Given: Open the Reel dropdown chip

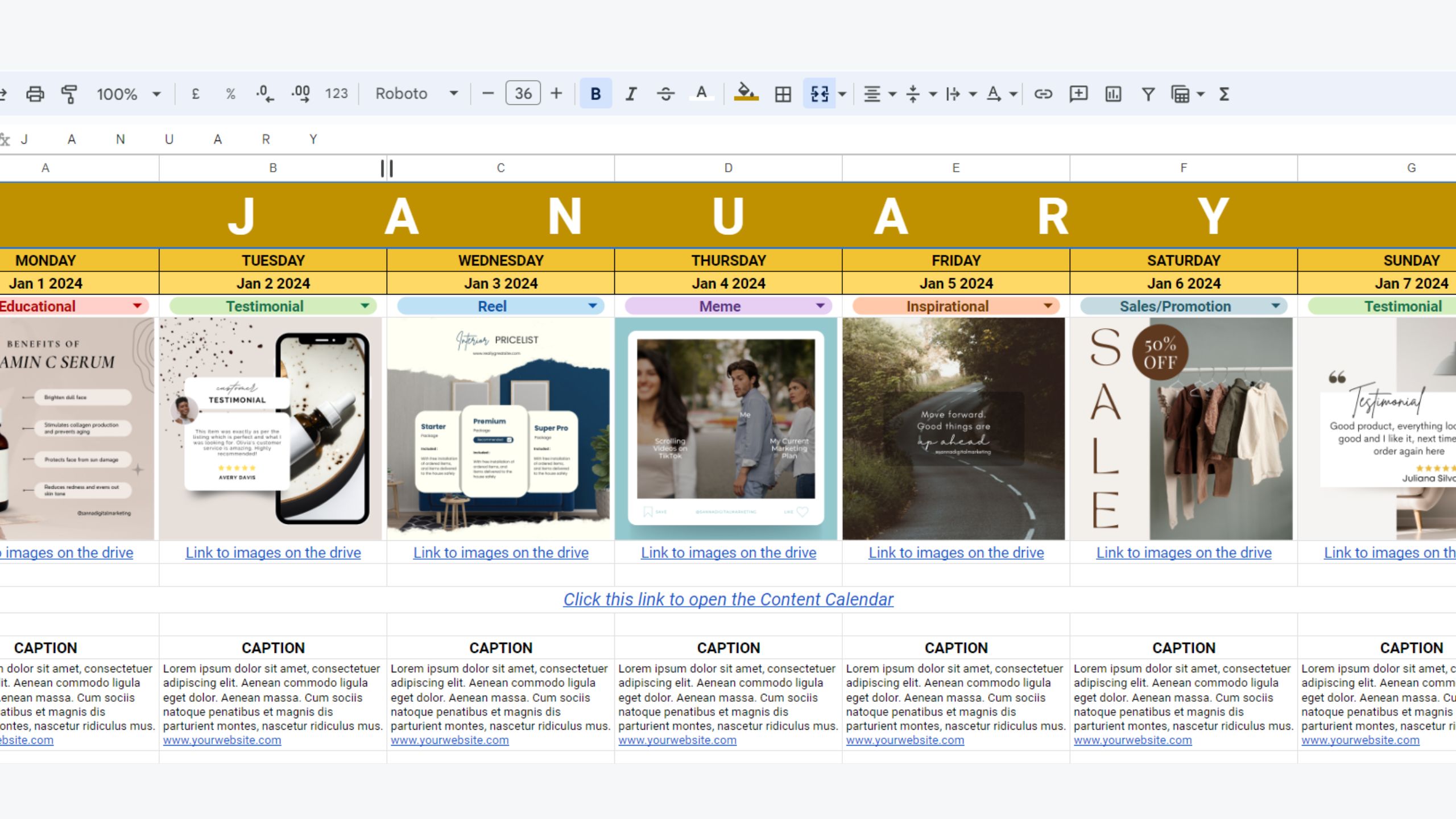Looking at the screenshot, I should 500,306.
